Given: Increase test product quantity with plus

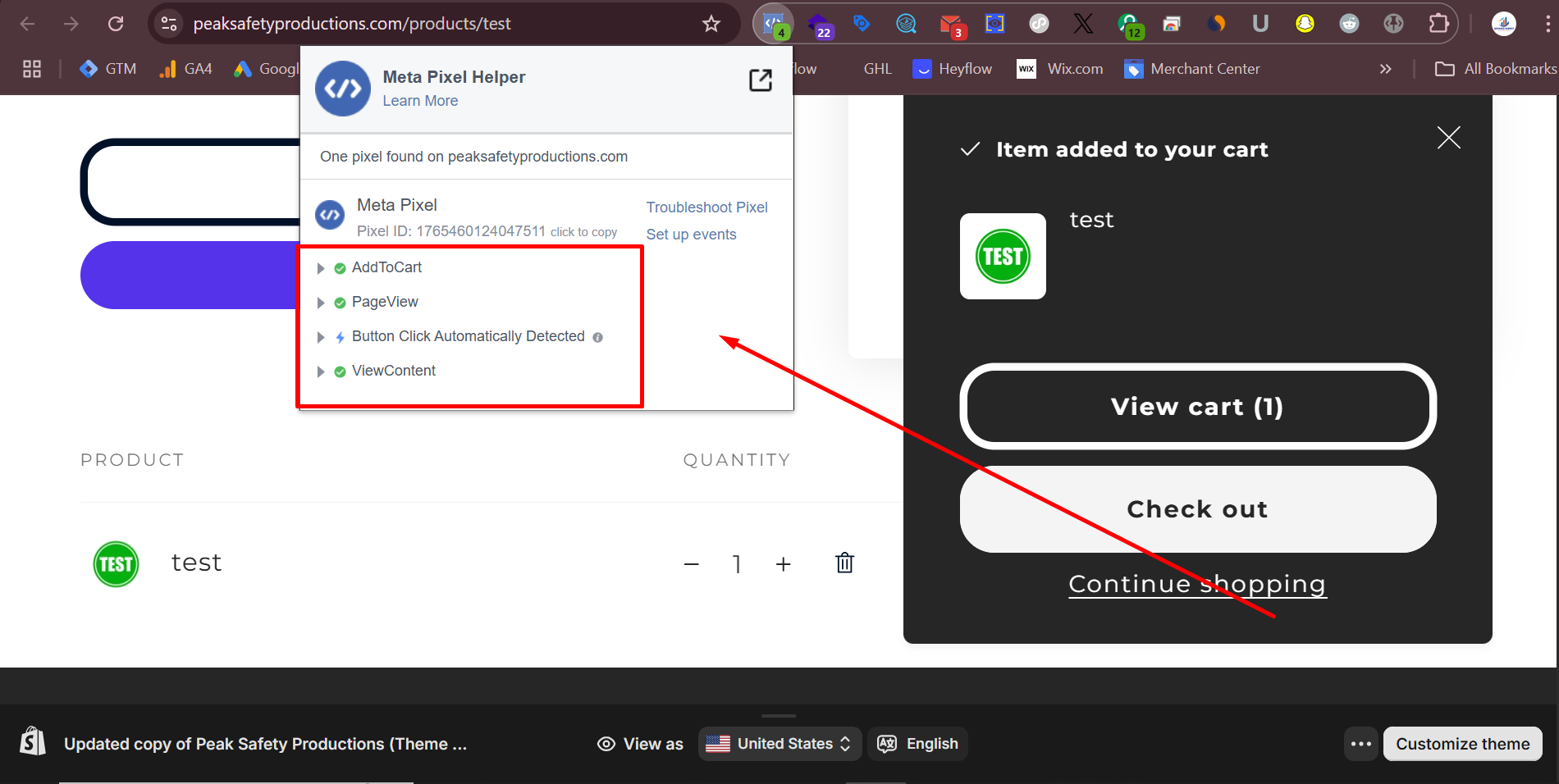Looking at the screenshot, I should click(x=783, y=564).
